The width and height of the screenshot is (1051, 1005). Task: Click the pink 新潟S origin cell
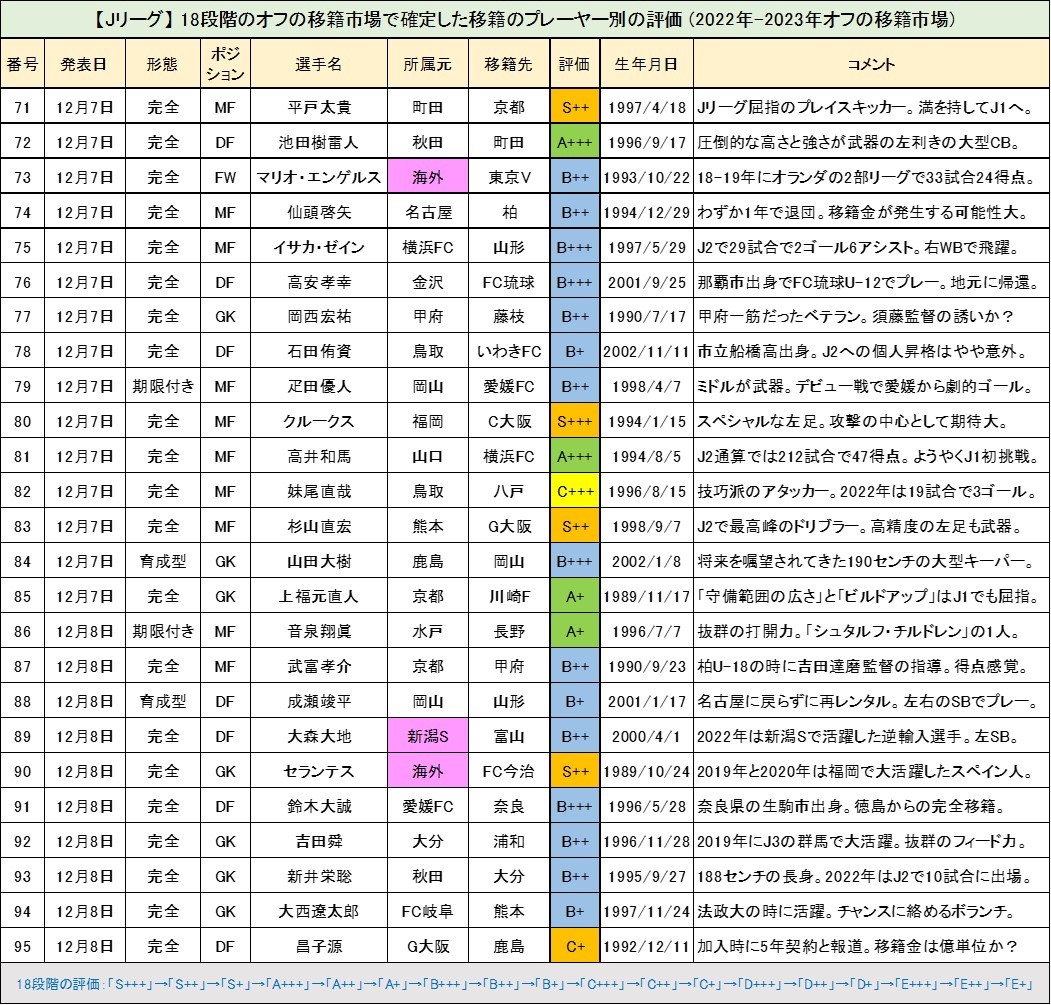427,737
